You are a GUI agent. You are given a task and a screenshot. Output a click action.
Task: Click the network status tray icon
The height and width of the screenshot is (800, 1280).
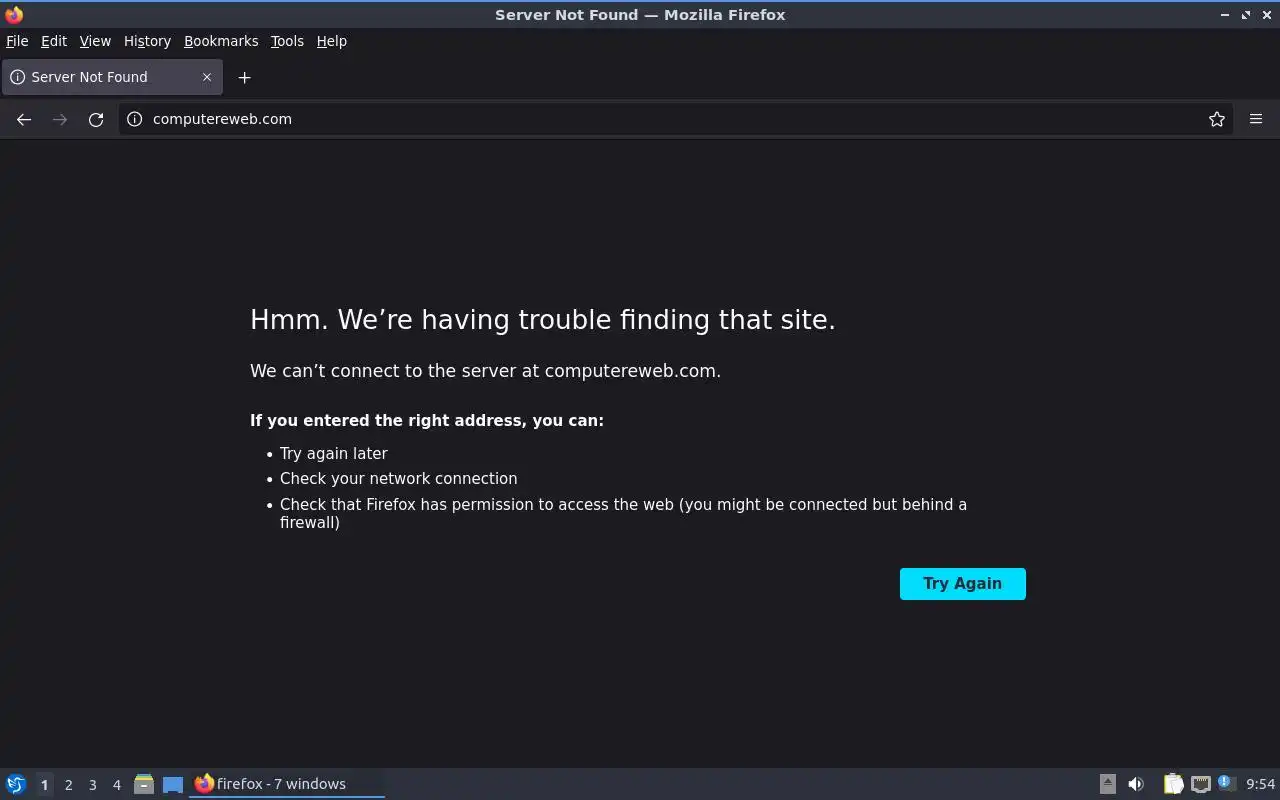pos(1201,784)
